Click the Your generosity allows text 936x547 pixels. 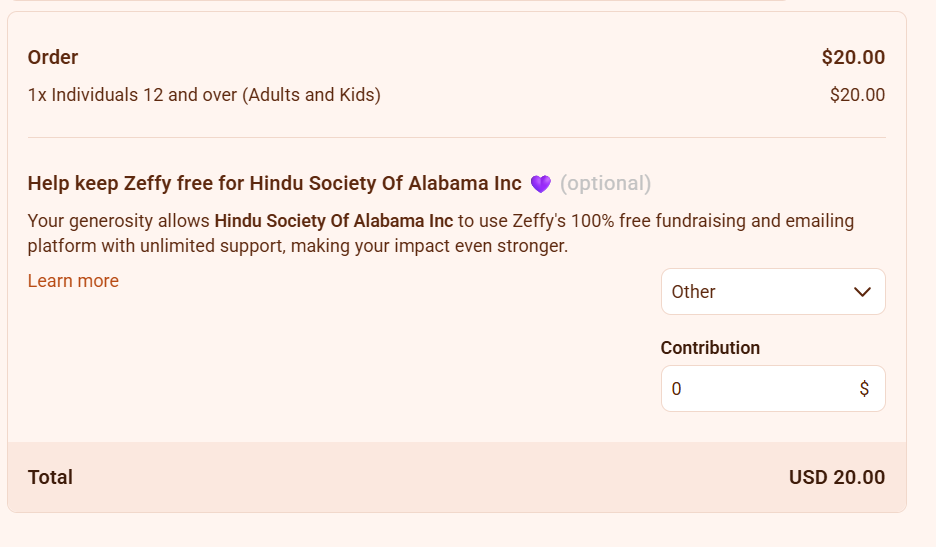click(119, 221)
